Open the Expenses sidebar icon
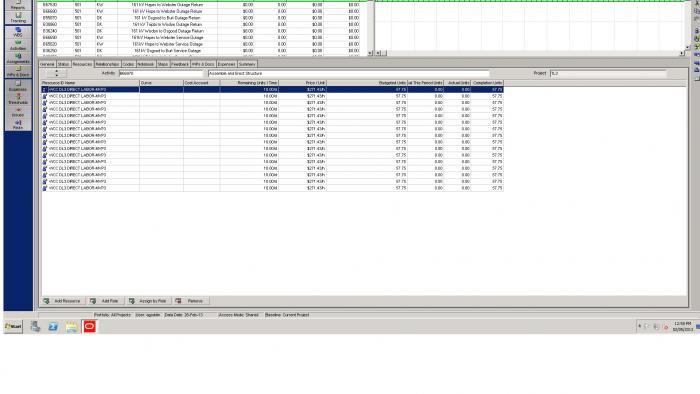700x394 pixels. coord(18,86)
